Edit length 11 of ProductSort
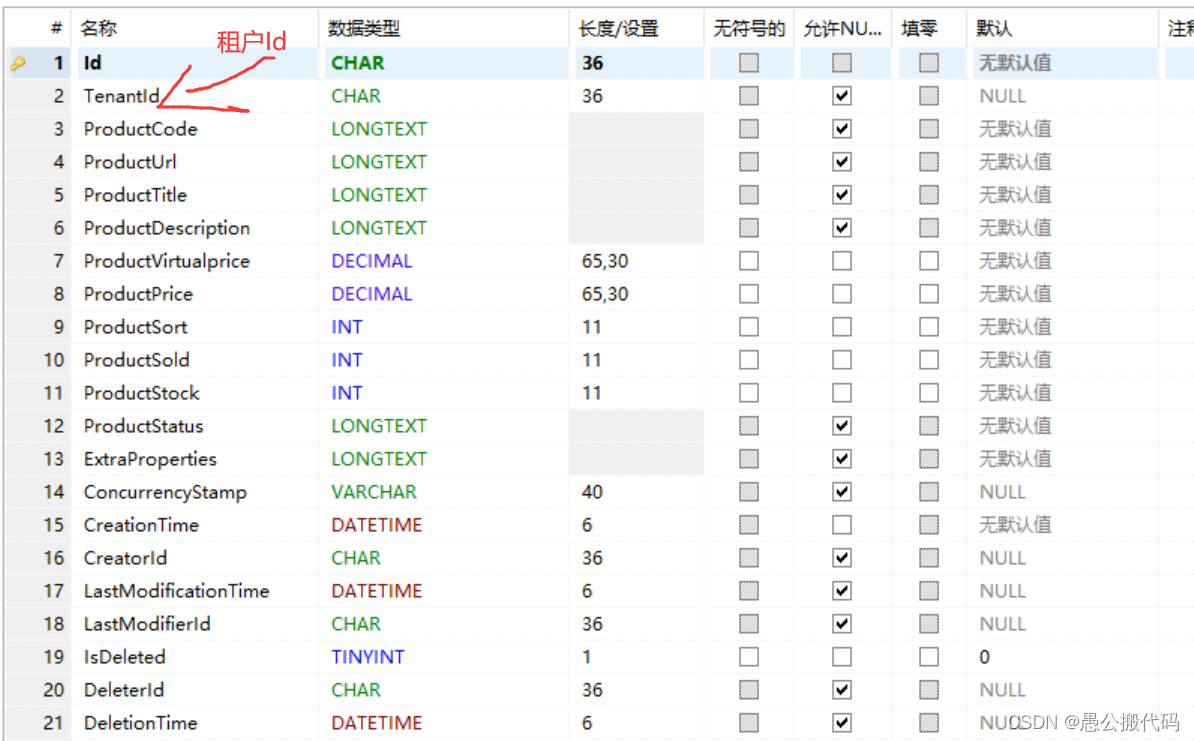 (x=591, y=327)
